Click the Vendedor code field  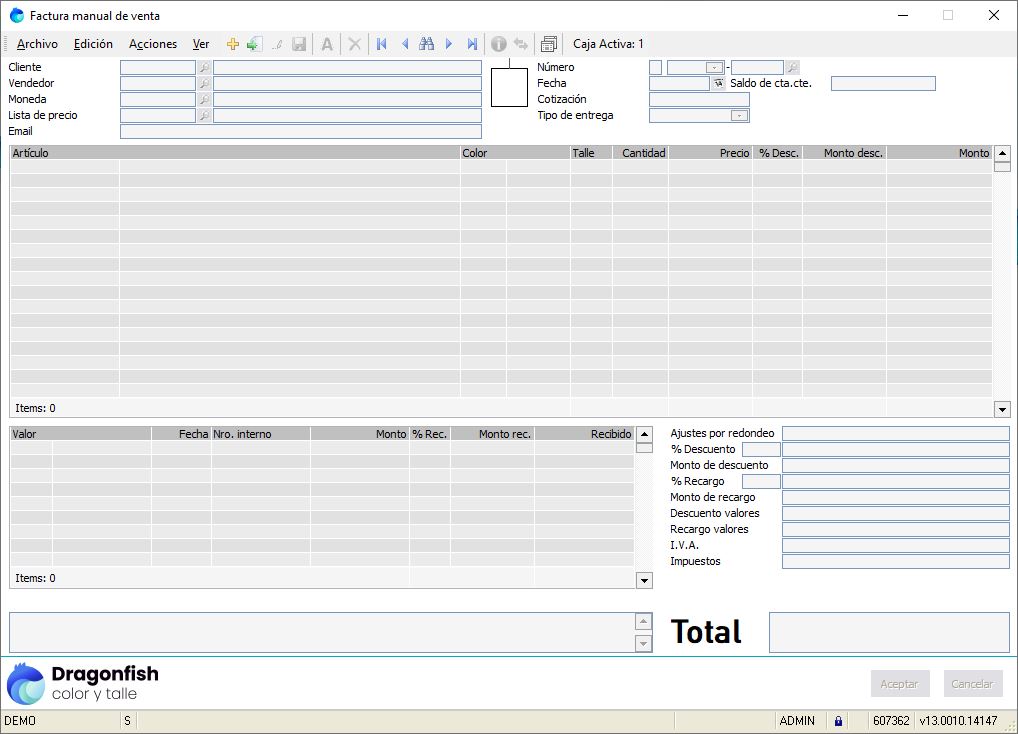point(158,84)
